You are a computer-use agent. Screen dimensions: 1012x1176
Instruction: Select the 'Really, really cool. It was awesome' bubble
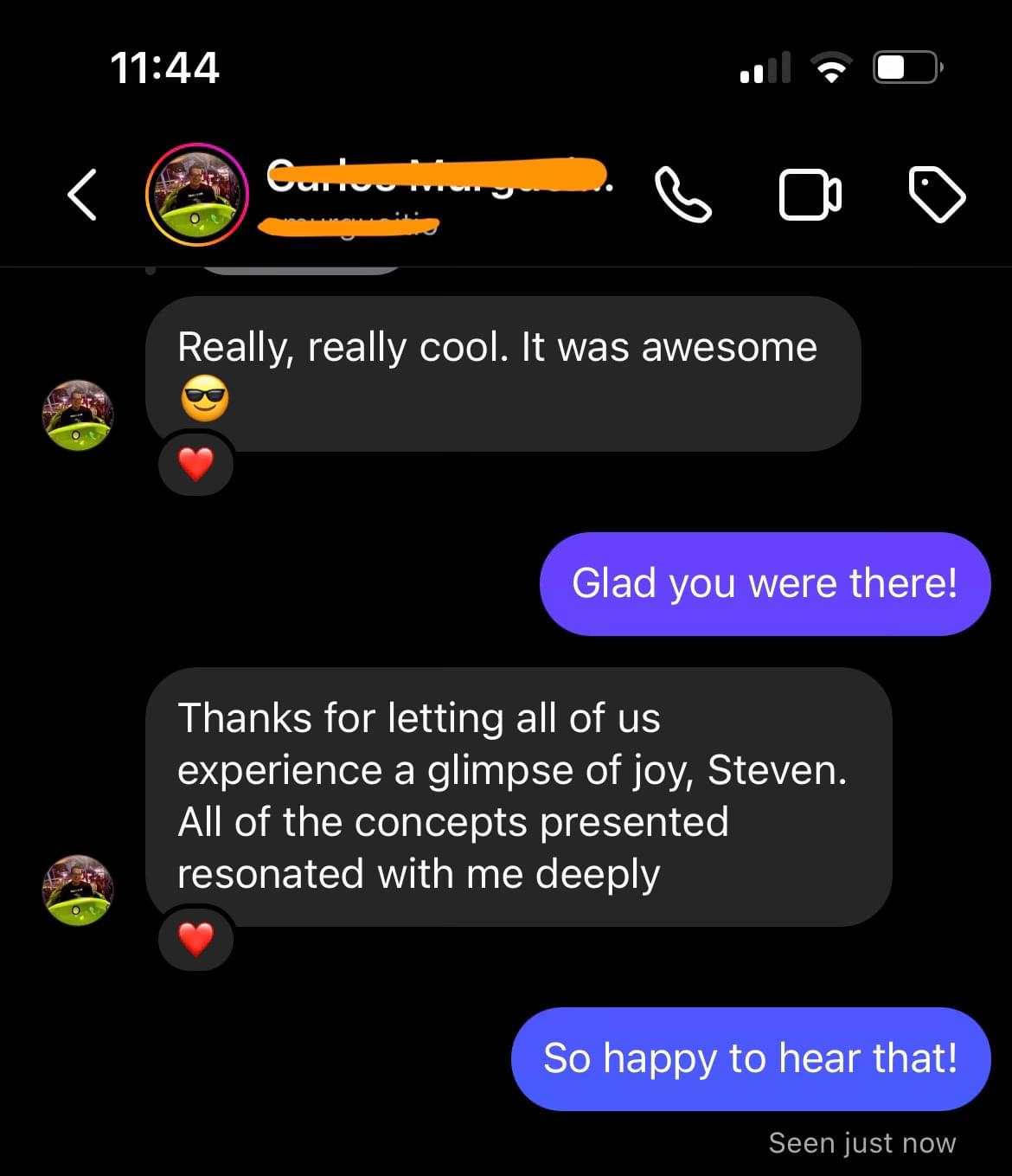pos(503,374)
